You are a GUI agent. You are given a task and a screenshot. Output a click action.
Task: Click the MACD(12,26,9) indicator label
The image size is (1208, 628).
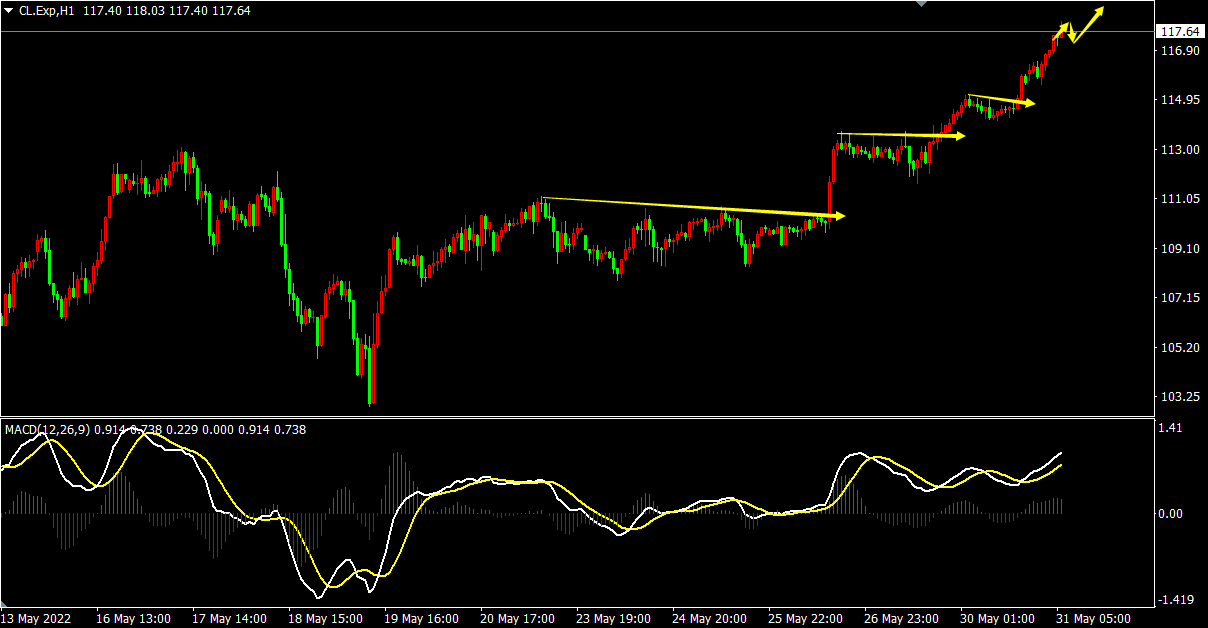pos(48,430)
